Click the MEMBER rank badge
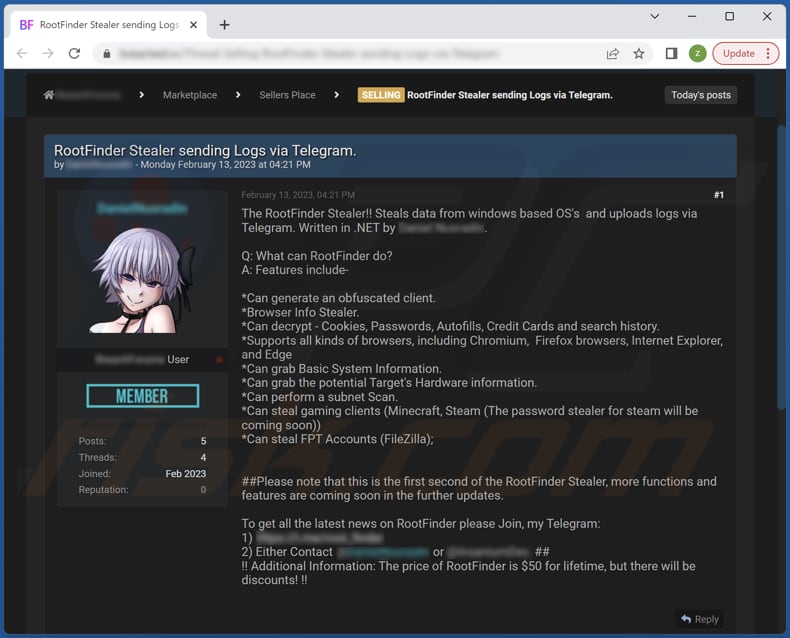This screenshot has height=638, width=790. click(x=143, y=396)
